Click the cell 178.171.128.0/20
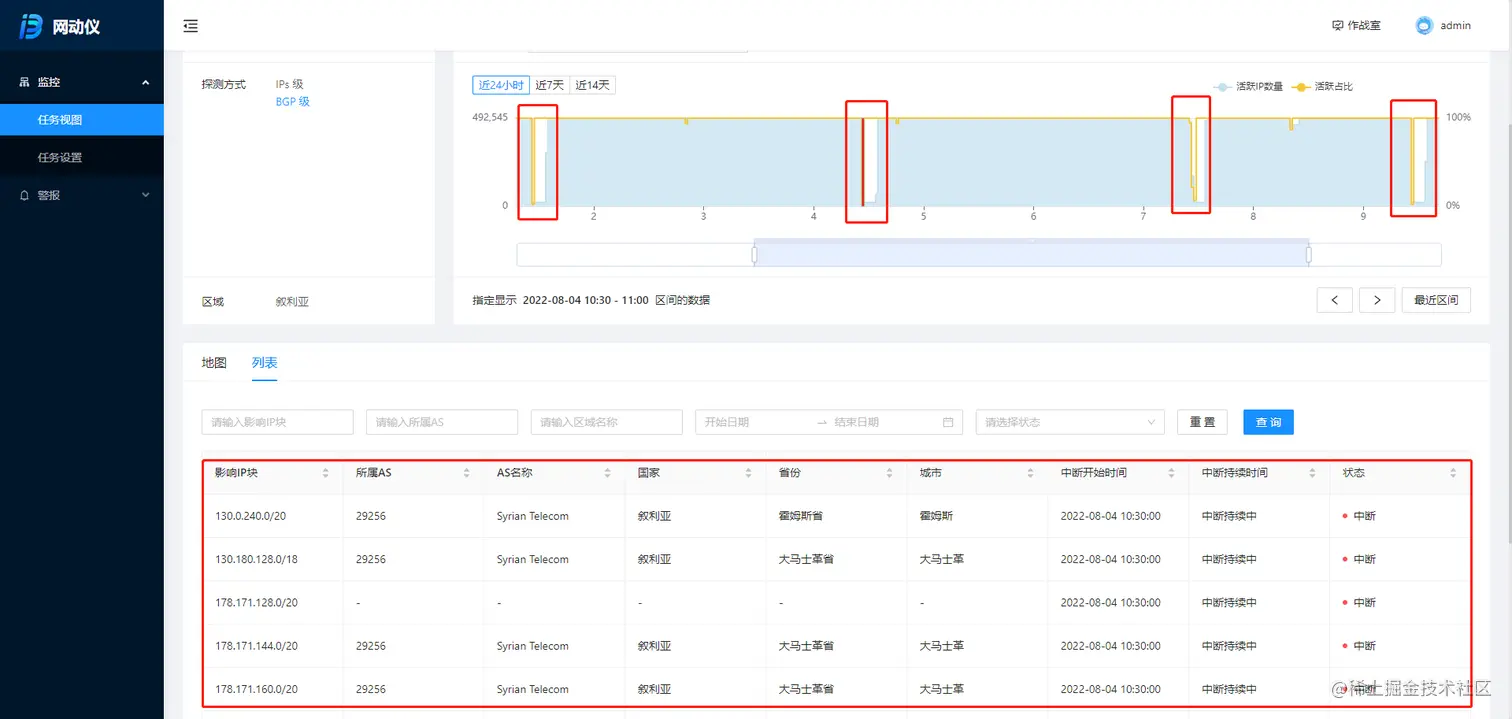Image resolution: width=1512 pixels, height=719 pixels. 256,603
